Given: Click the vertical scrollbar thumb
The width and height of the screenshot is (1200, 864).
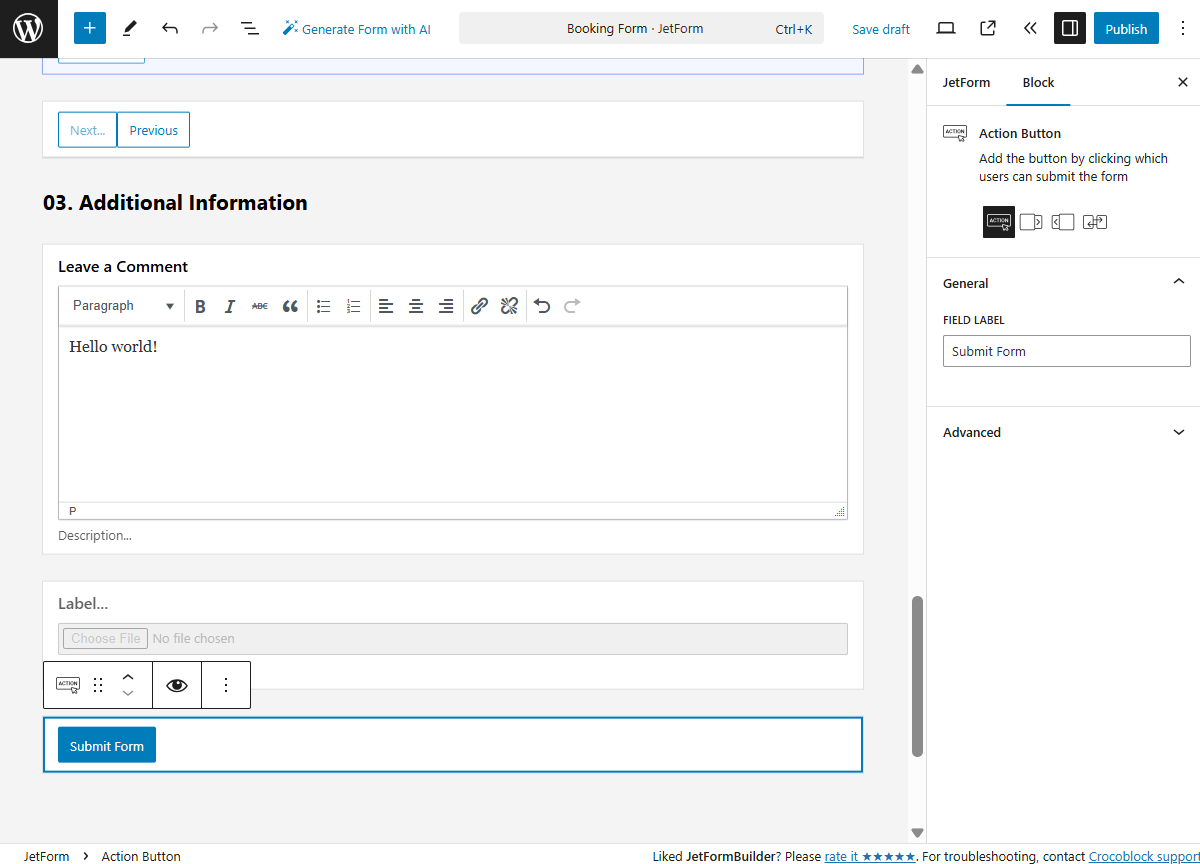Looking at the screenshot, I should click(x=917, y=676).
